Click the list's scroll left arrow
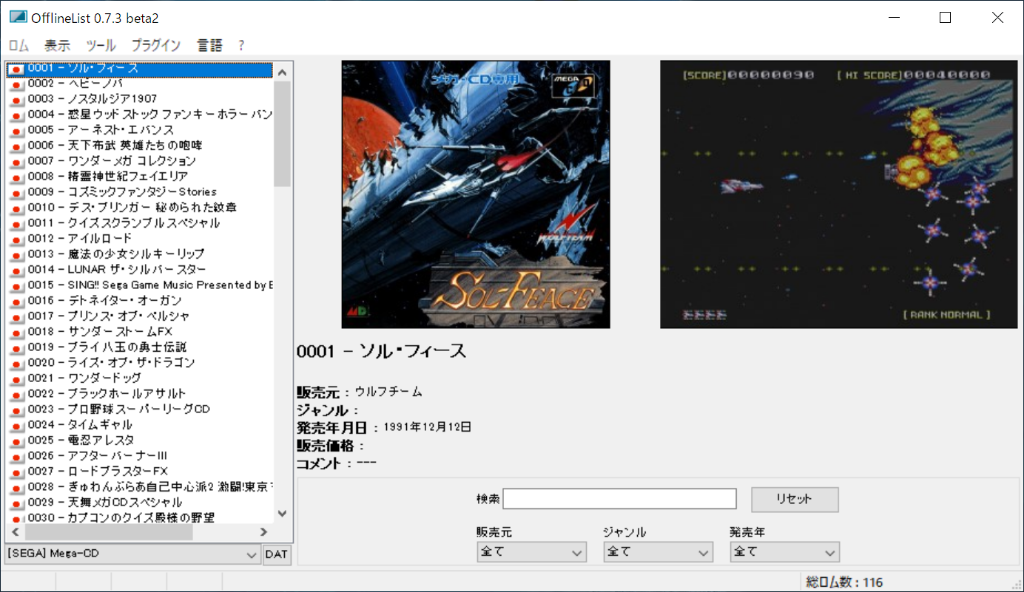 pyautogui.click(x=16, y=533)
